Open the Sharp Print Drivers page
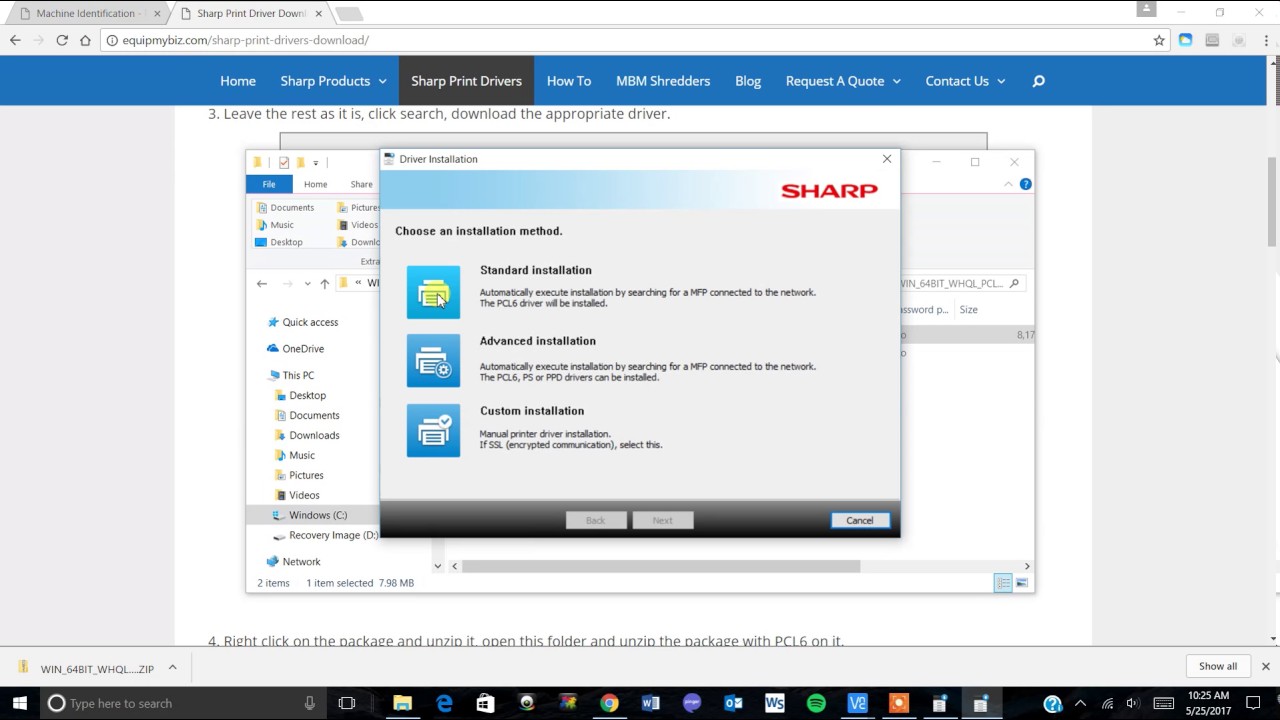Screen dimensions: 1280x720 466,81
